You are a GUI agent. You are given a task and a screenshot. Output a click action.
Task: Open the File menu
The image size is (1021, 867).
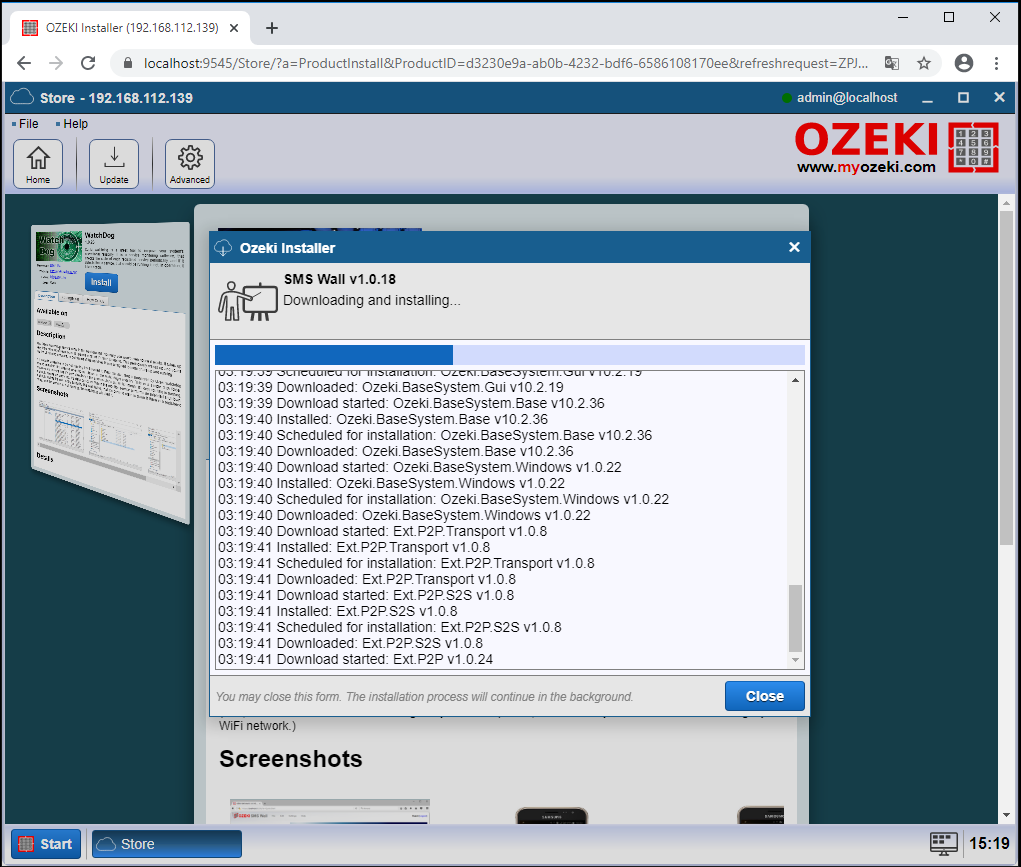click(x=28, y=124)
